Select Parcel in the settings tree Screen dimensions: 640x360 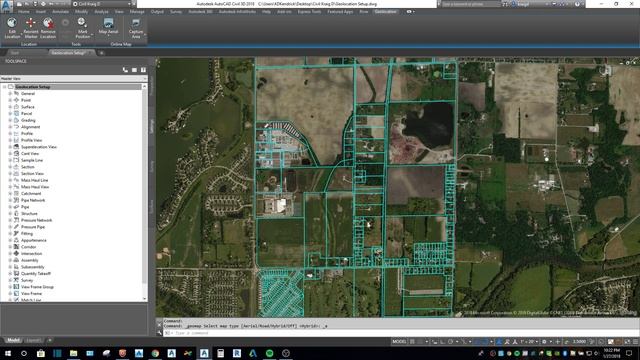coord(26,113)
